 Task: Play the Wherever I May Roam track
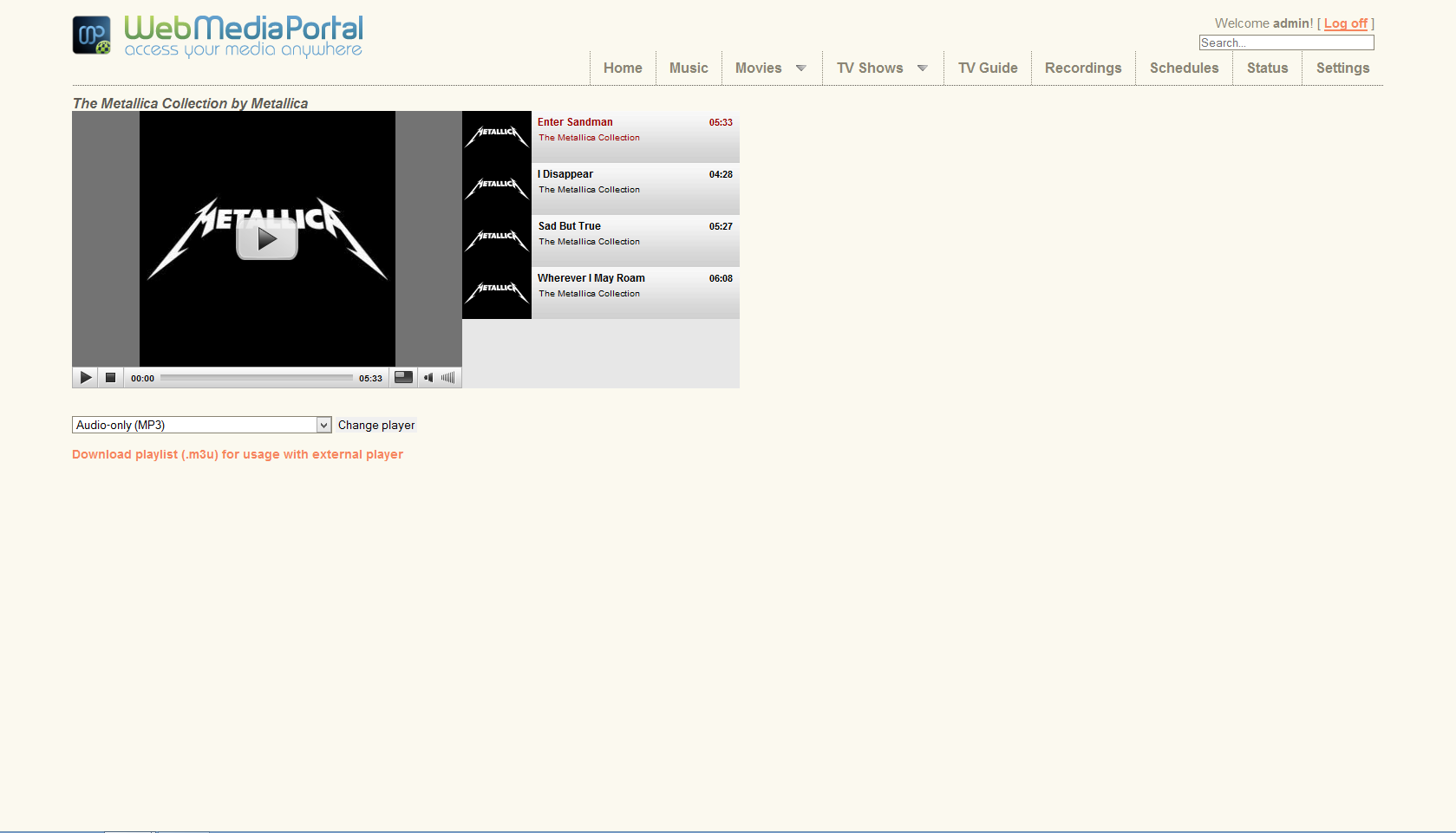tap(591, 278)
